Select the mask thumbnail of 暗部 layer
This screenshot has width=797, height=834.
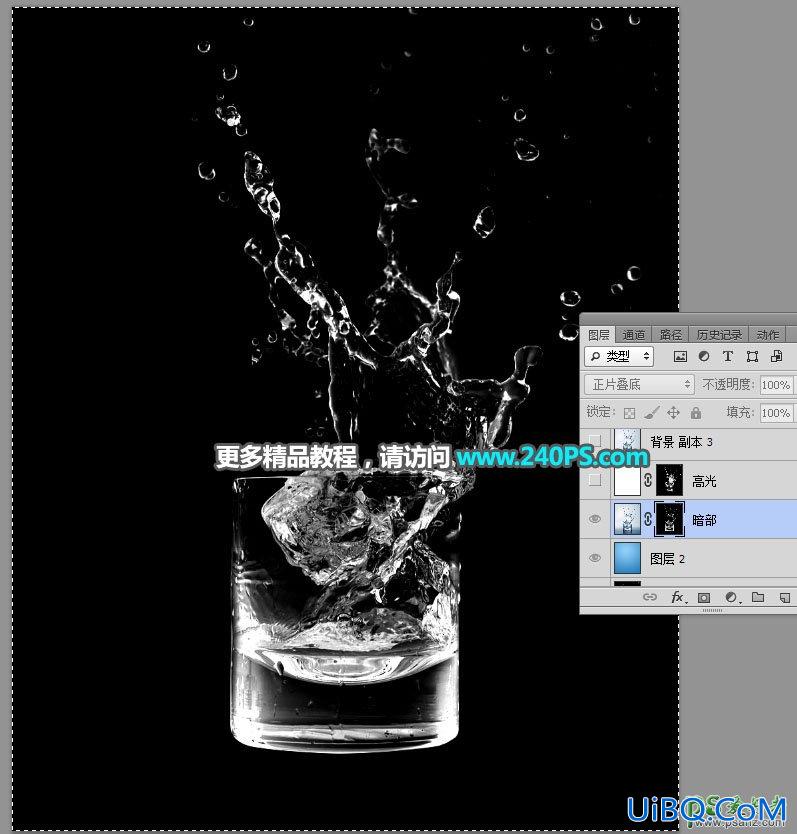[x=670, y=519]
